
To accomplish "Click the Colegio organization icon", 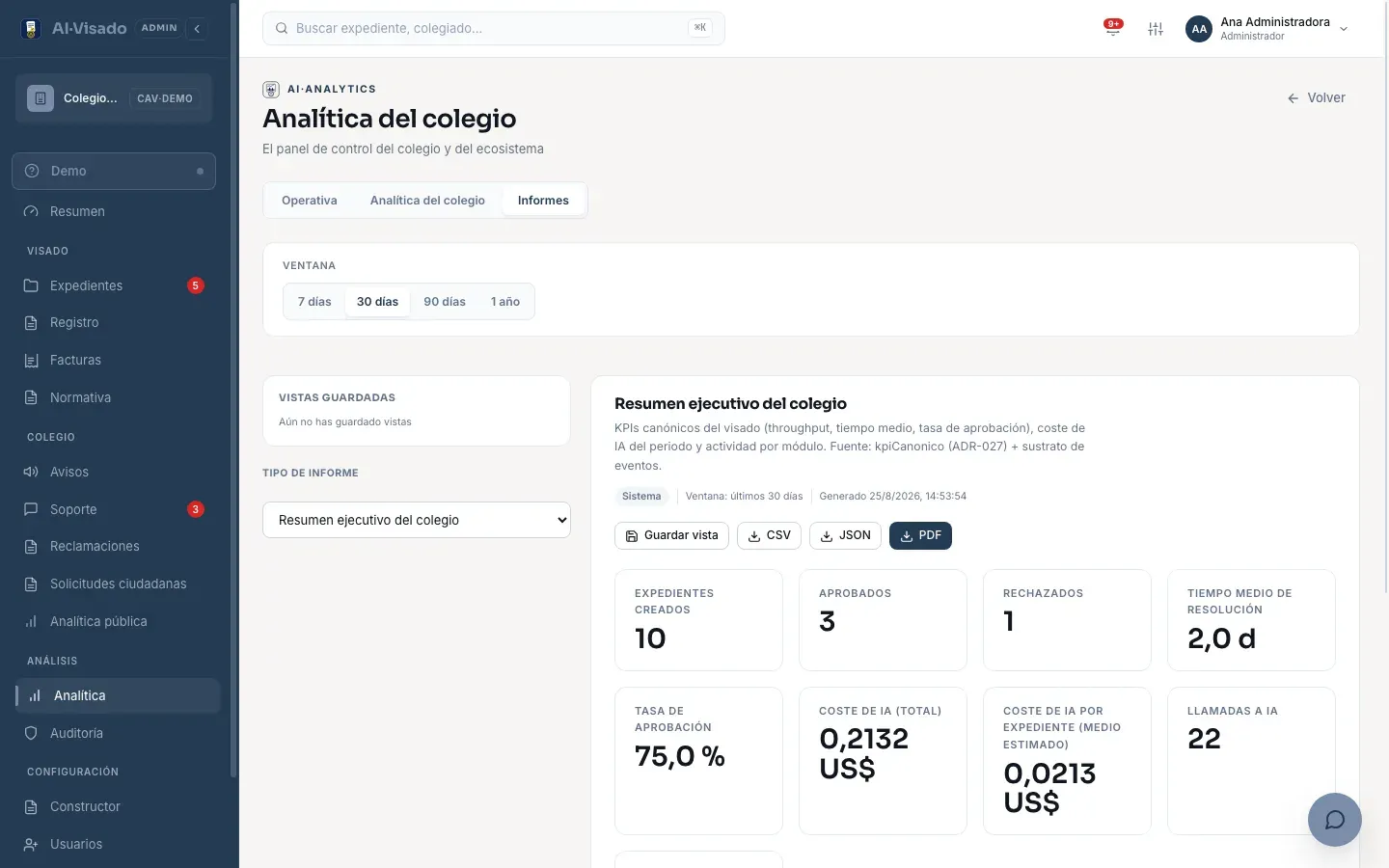I will click(41, 98).
